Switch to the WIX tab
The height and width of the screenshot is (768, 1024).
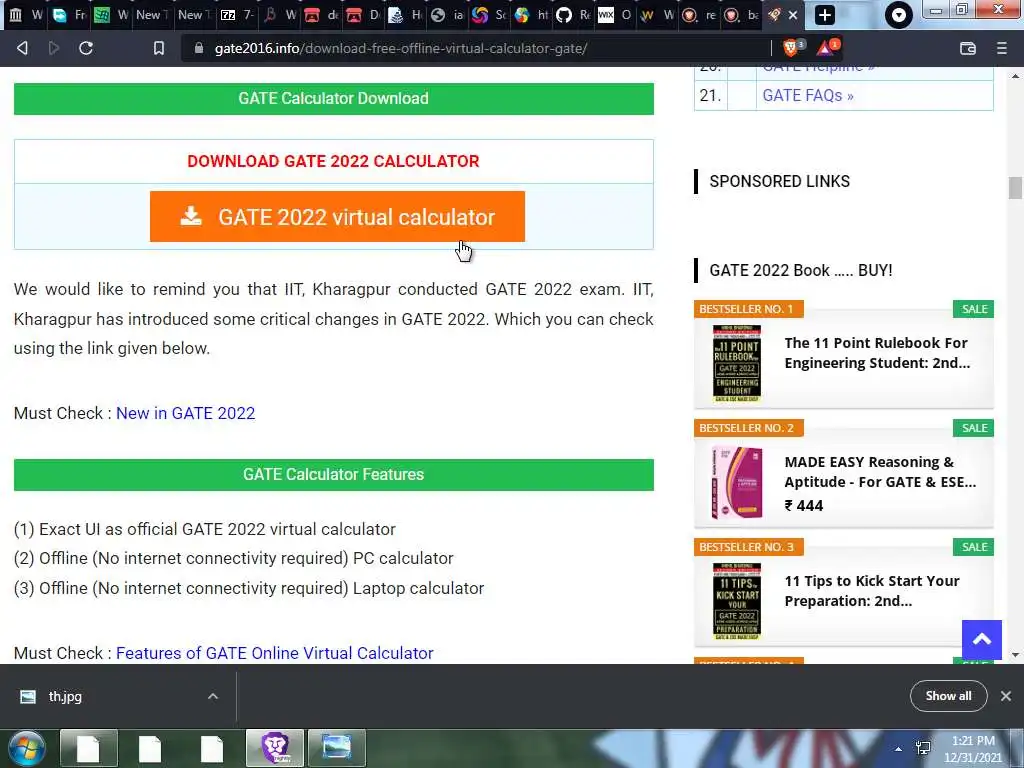click(x=613, y=15)
